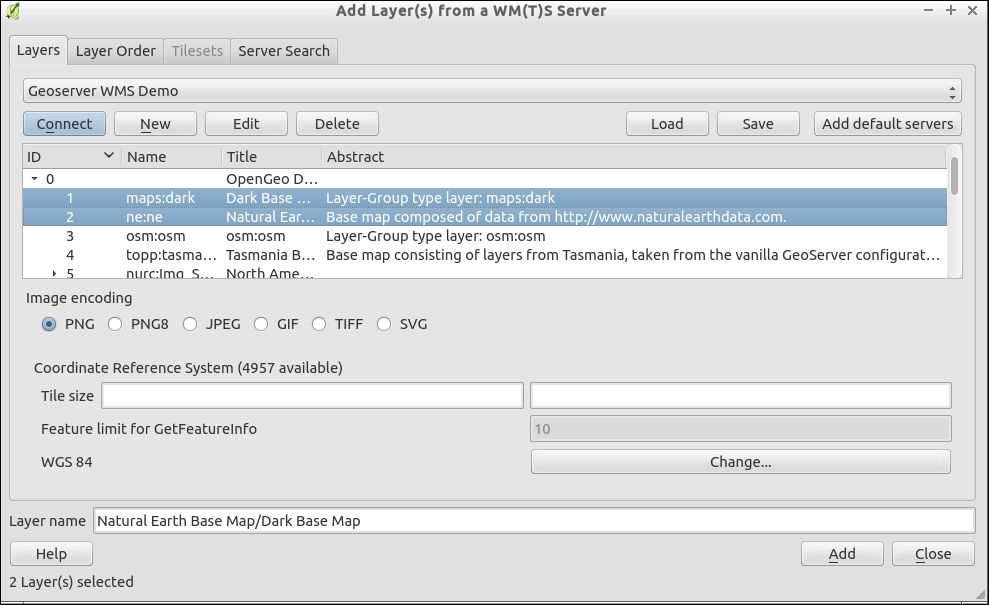Click the QGIS icon in title bar

(x=13, y=11)
